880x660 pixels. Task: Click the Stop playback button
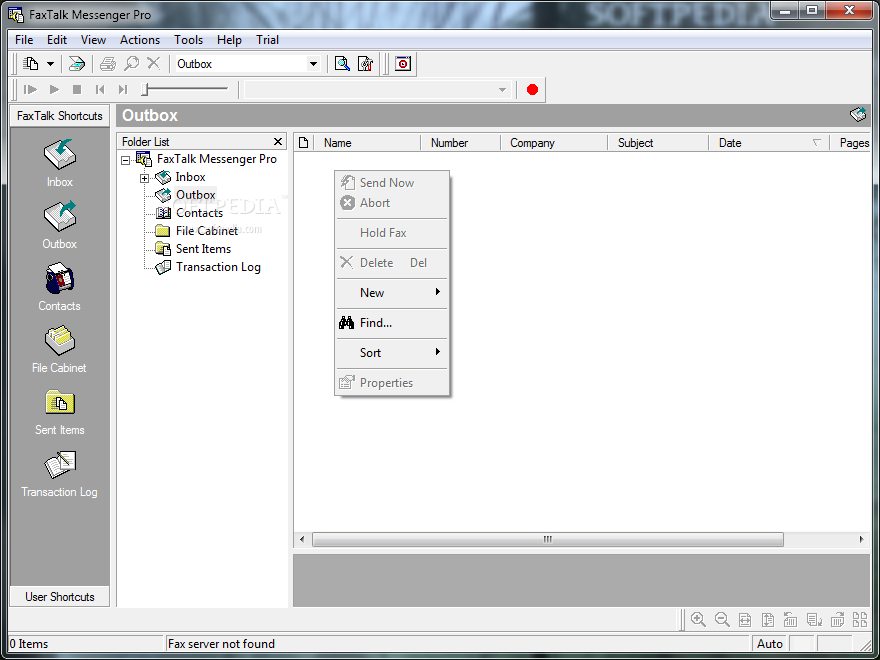click(77, 89)
